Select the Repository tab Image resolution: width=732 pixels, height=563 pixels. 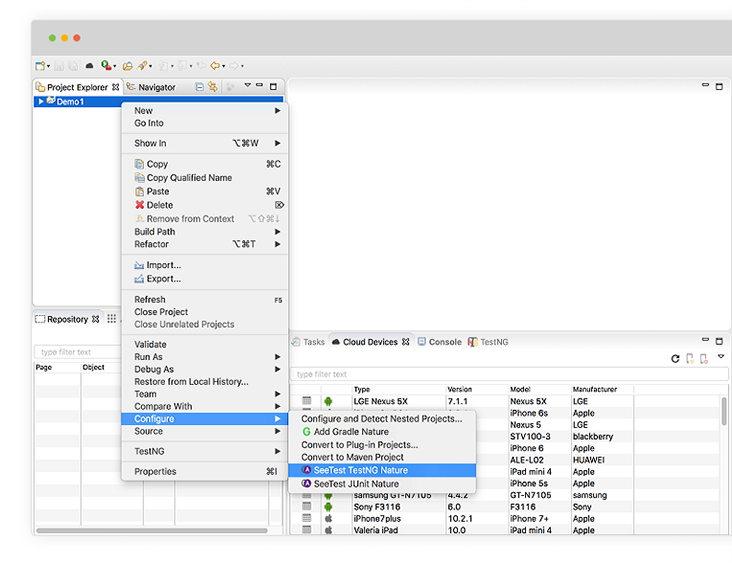tap(67, 319)
